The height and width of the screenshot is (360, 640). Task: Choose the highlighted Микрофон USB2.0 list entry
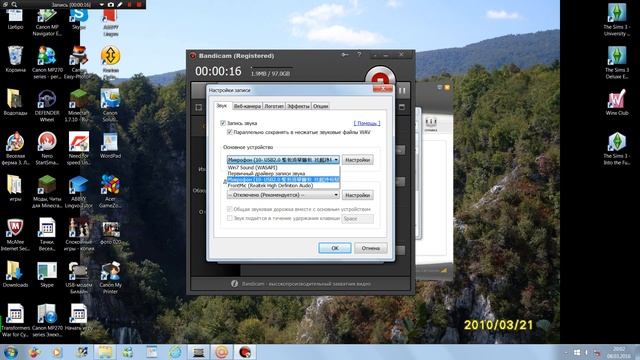283,179
